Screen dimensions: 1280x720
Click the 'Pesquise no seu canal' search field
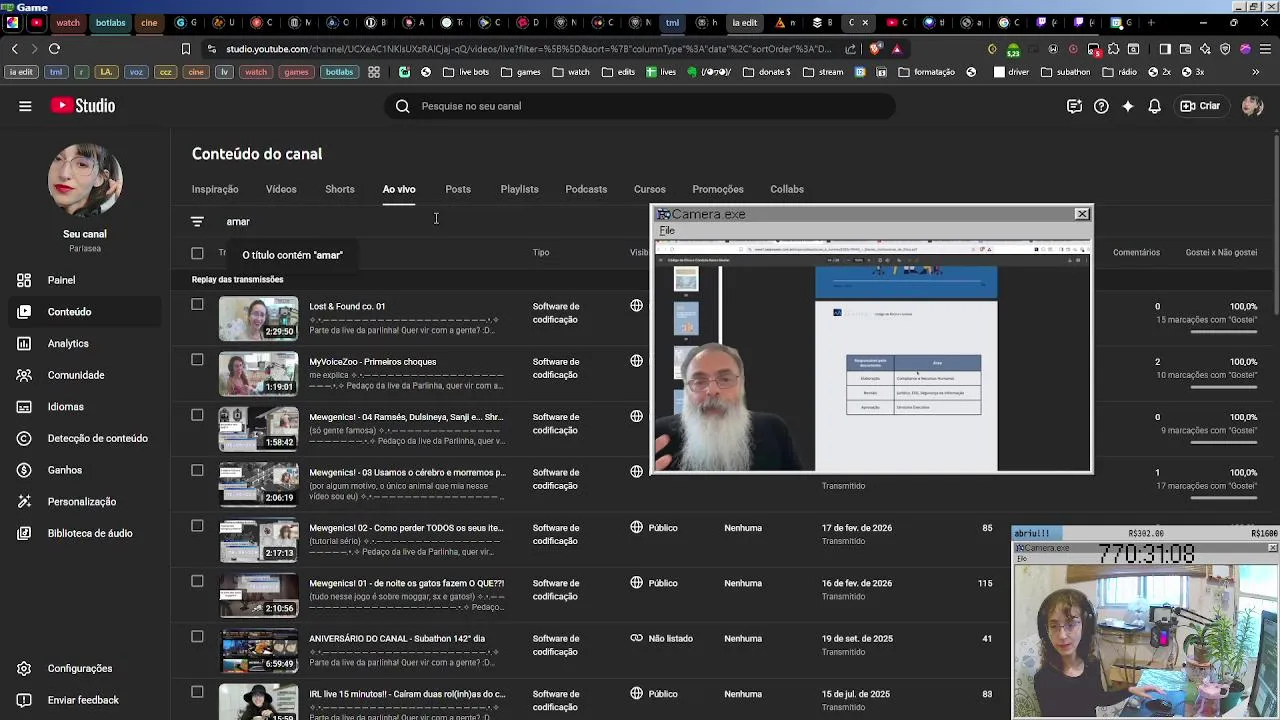click(x=640, y=106)
